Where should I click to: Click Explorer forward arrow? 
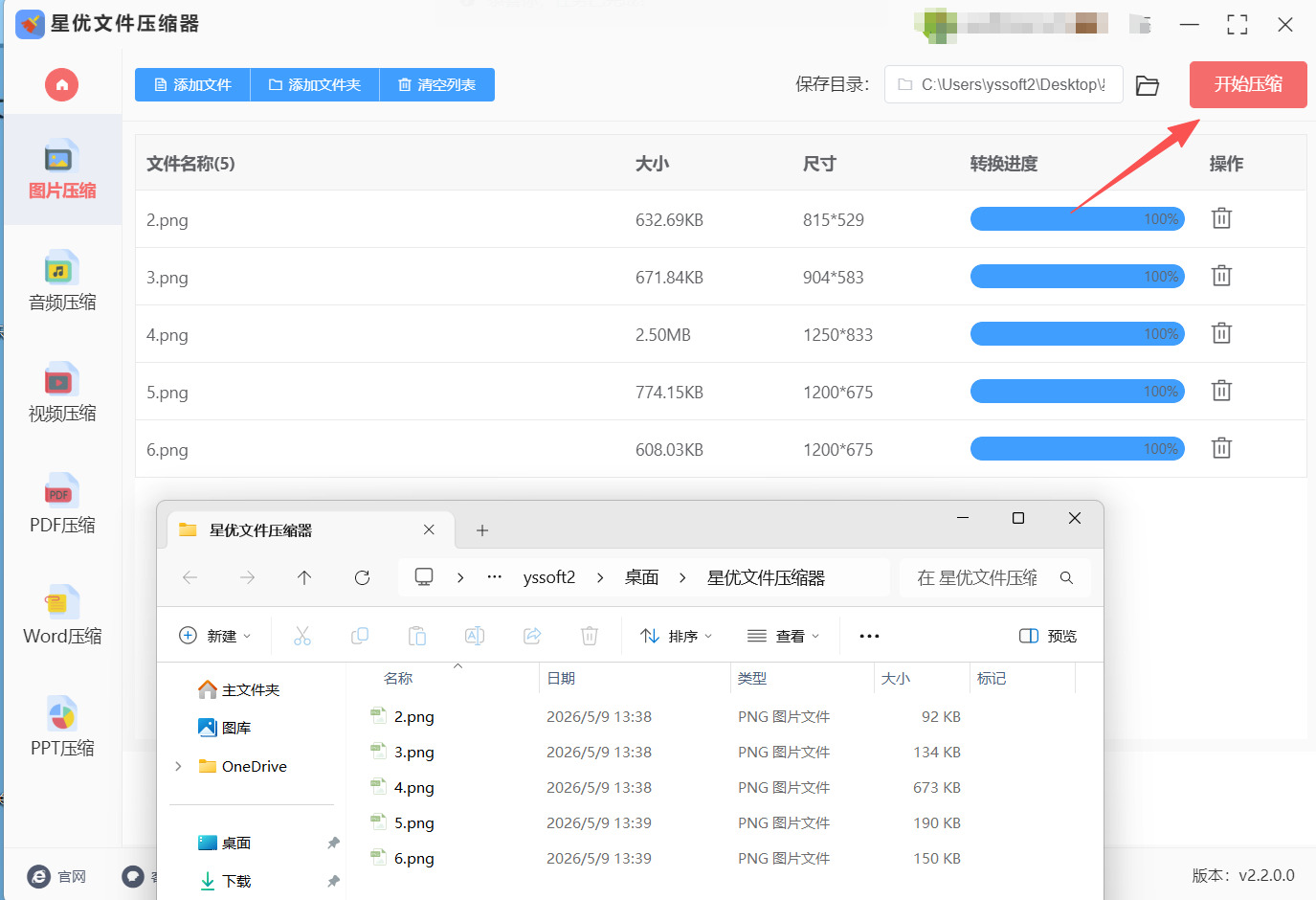[247, 577]
